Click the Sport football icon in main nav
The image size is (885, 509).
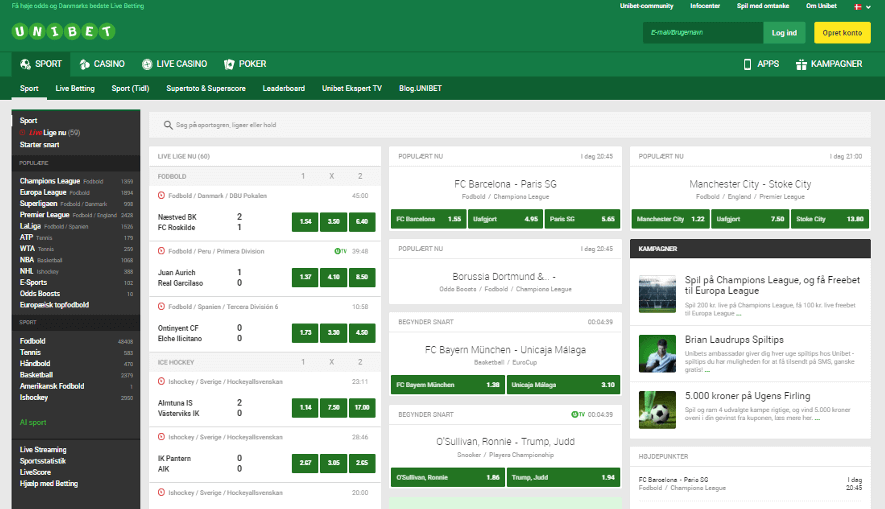pos(25,64)
